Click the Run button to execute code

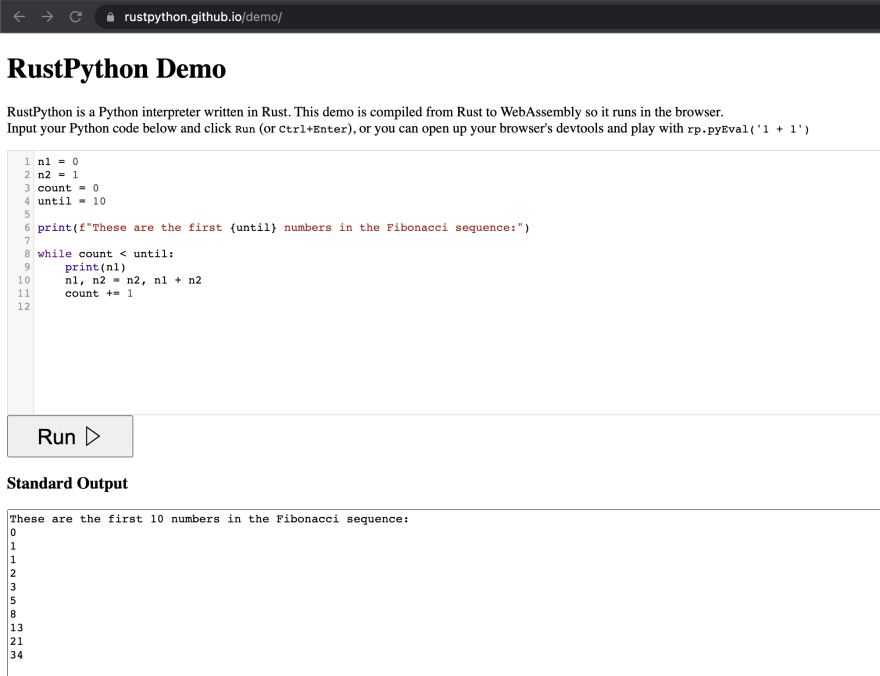(70, 436)
